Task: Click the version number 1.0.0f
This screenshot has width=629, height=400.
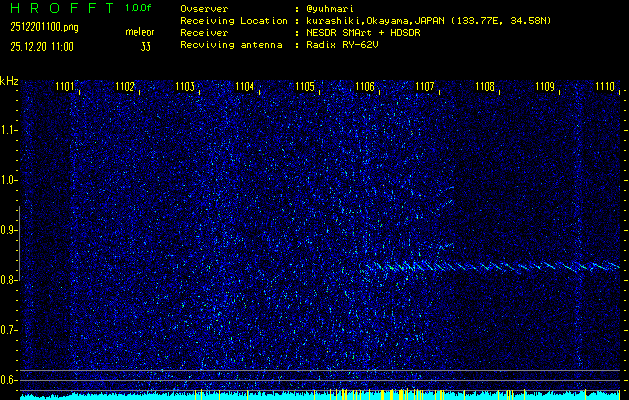Action: (140, 8)
